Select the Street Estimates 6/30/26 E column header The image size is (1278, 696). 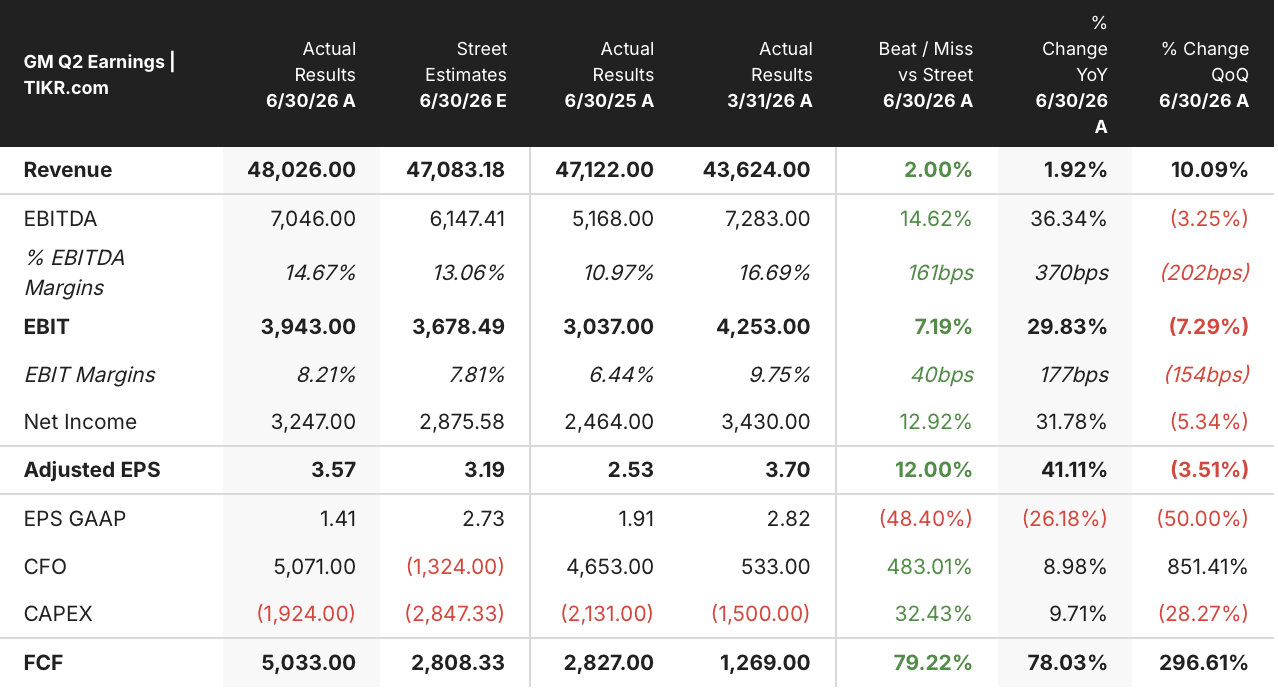[463, 75]
